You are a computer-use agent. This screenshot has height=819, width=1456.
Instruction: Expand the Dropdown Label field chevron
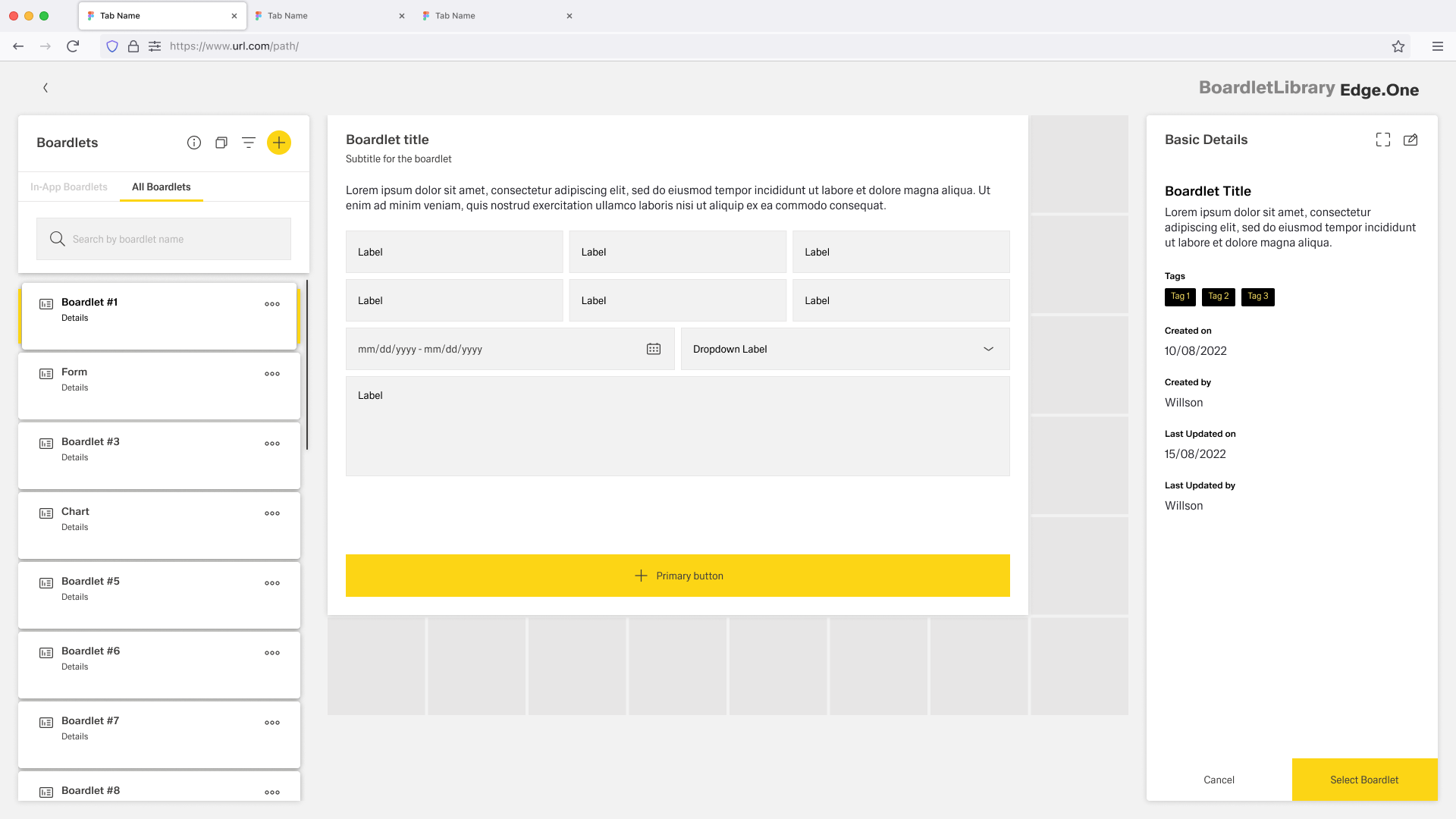(988, 349)
